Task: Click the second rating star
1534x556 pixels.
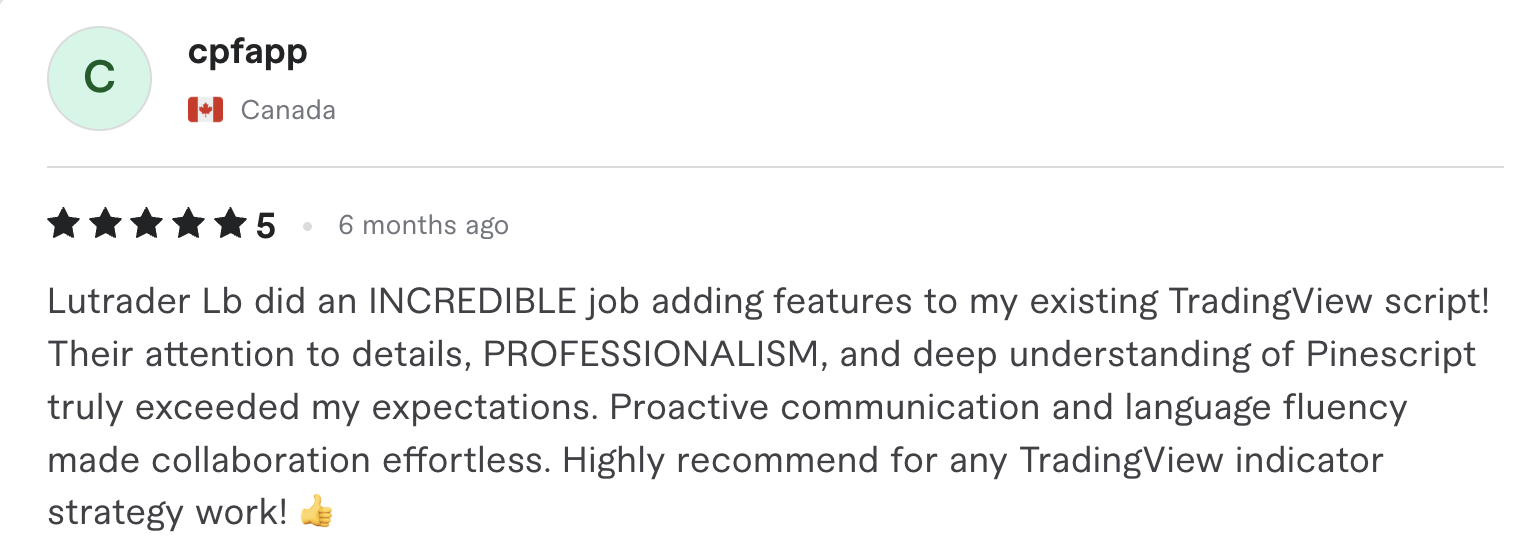Action: 105,224
